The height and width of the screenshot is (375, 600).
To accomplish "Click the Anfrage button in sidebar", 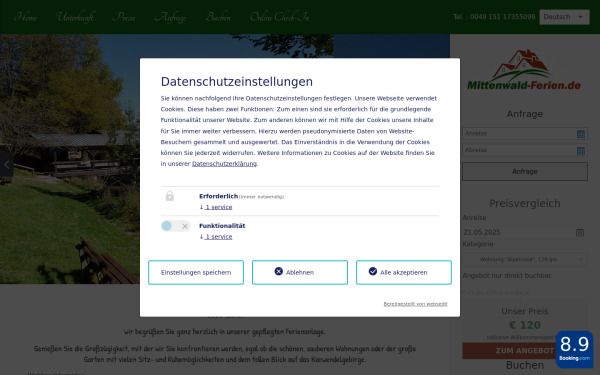I will click(x=525, y=171).
